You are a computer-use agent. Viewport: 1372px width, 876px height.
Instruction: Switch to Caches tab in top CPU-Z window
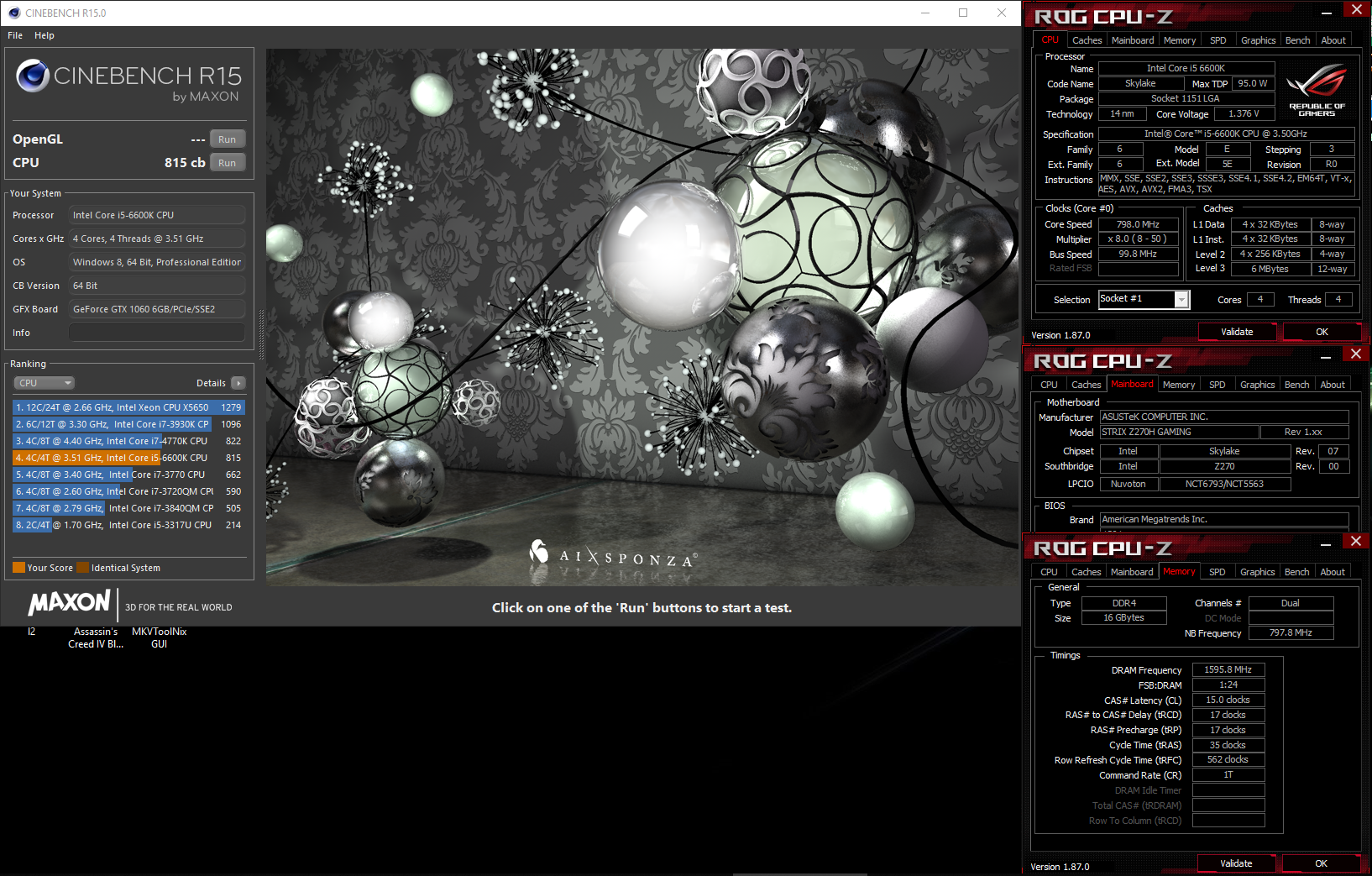click(x=1087, y=40)
